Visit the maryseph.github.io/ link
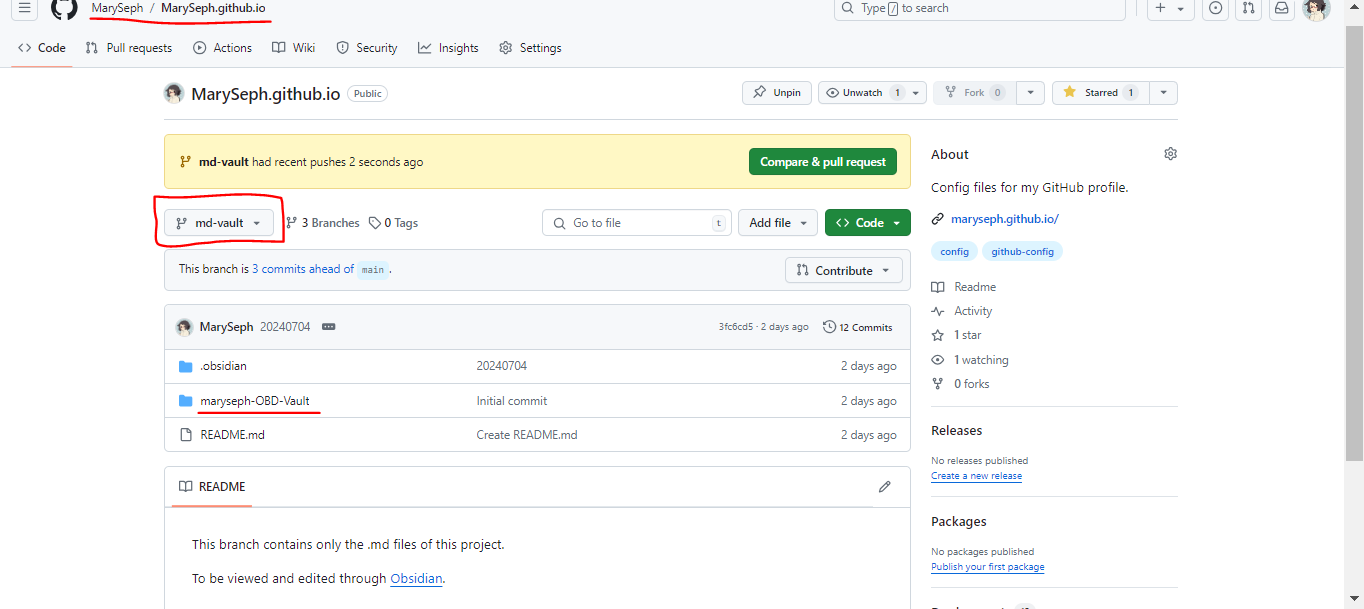The image size is (1364, 609). 1004,218
